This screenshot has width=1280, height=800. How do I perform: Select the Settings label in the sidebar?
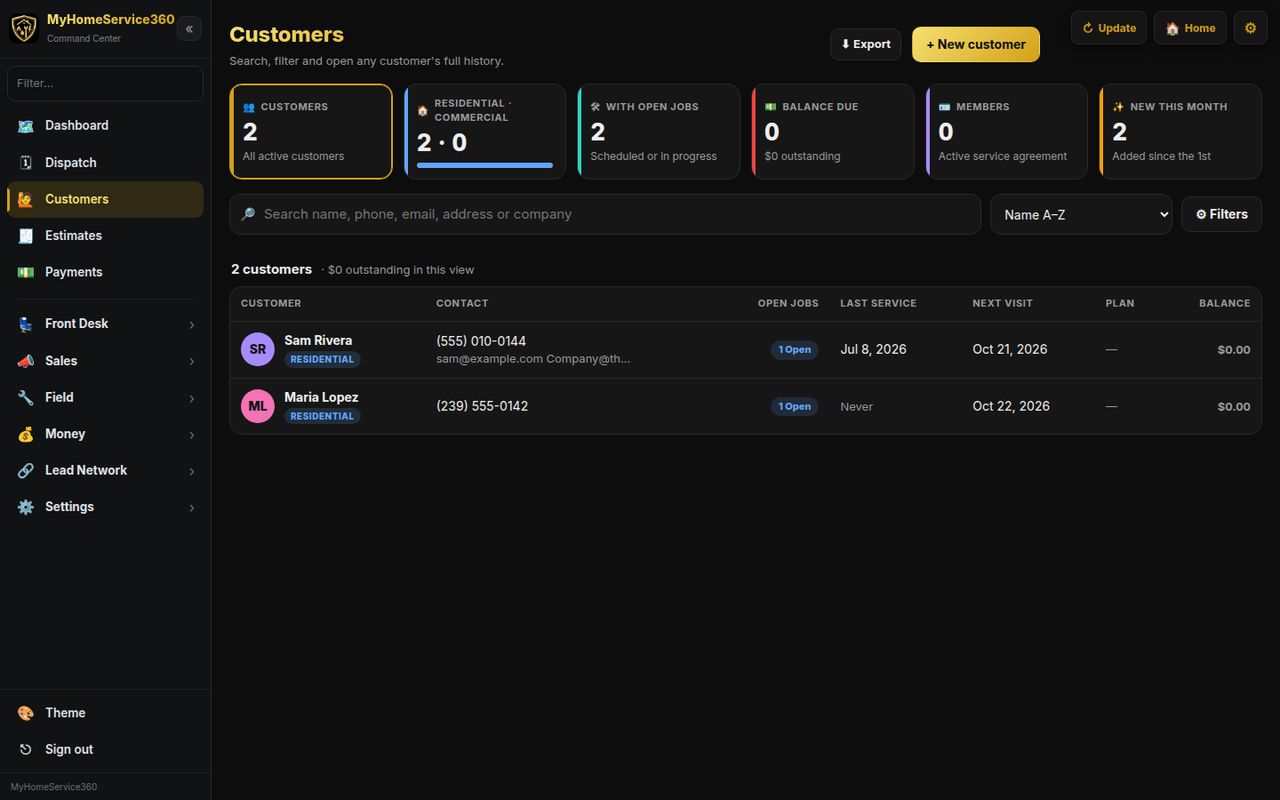pos(69,507)
